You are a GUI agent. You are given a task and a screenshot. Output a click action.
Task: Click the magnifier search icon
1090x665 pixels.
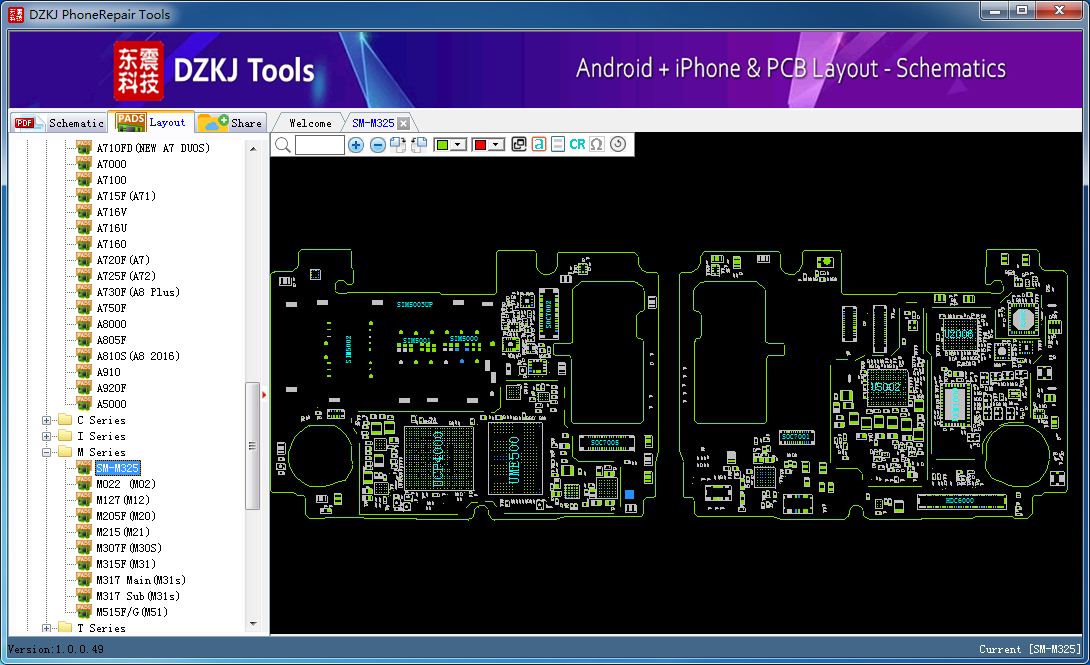pyautogui.click(x=282, y=145)
